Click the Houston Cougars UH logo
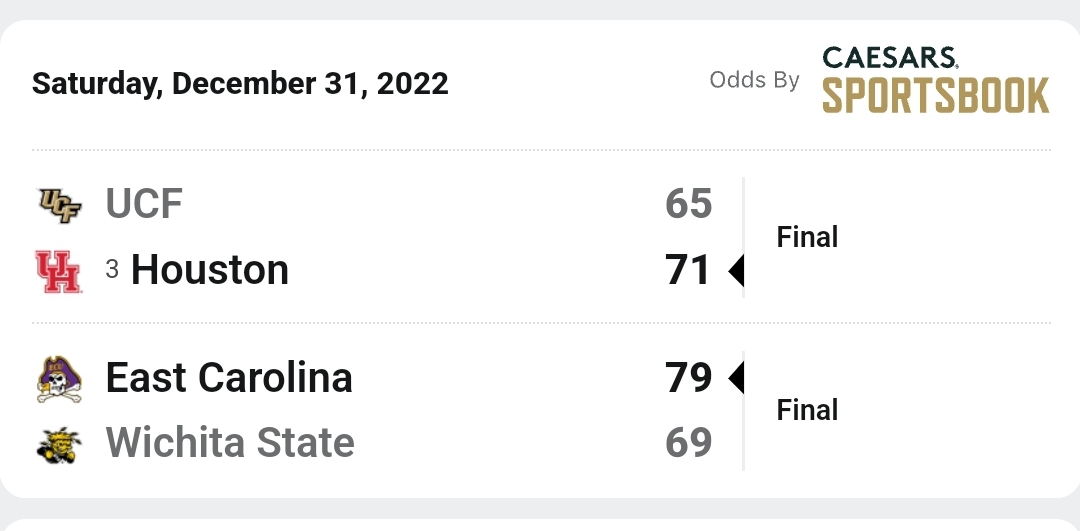Screen dimensions: 1080x531 click(59, 272)
